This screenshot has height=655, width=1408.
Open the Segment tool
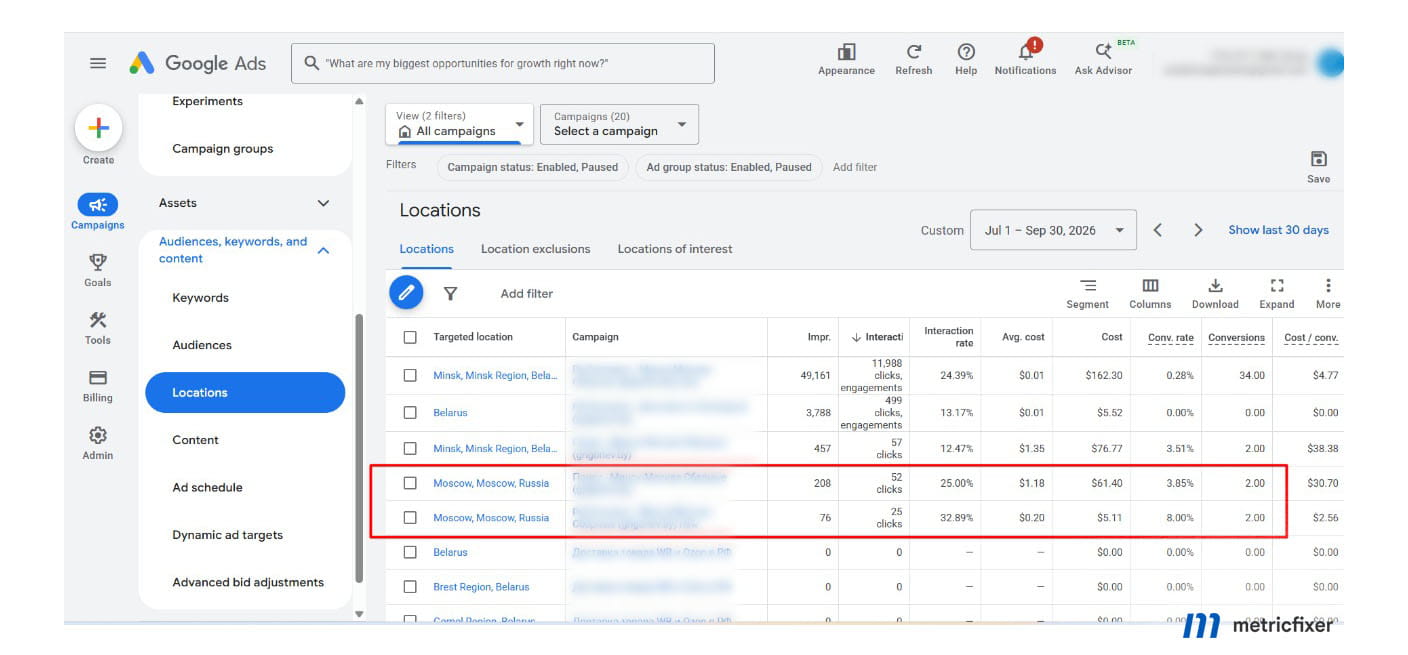point(1087,294)
